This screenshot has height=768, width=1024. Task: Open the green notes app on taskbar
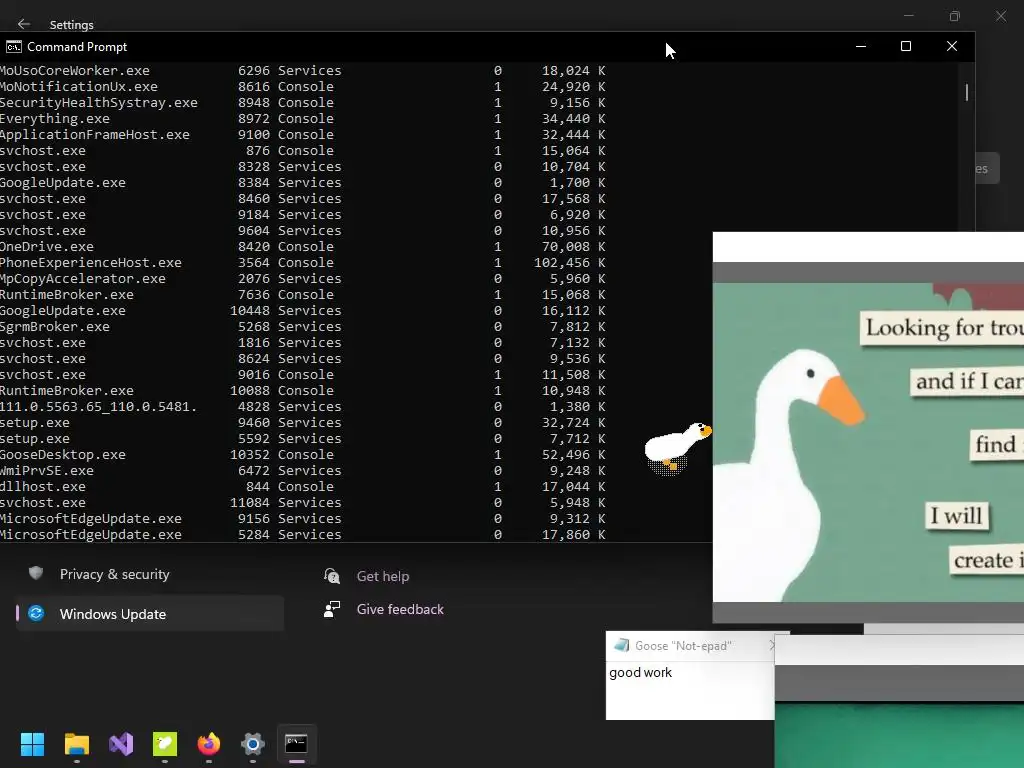click(x=165, y=744)
